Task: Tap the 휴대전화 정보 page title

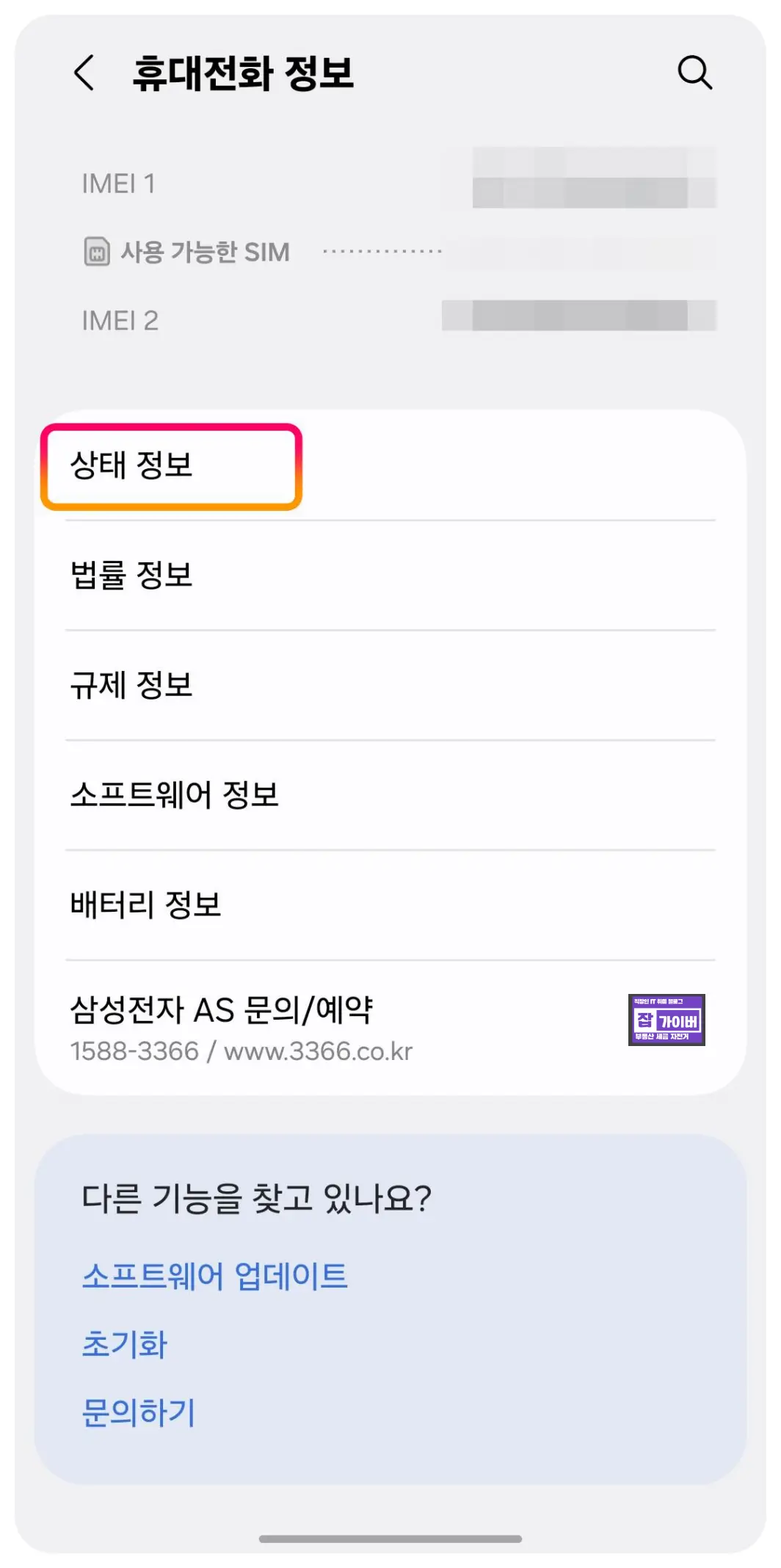Action: point(243,73)
